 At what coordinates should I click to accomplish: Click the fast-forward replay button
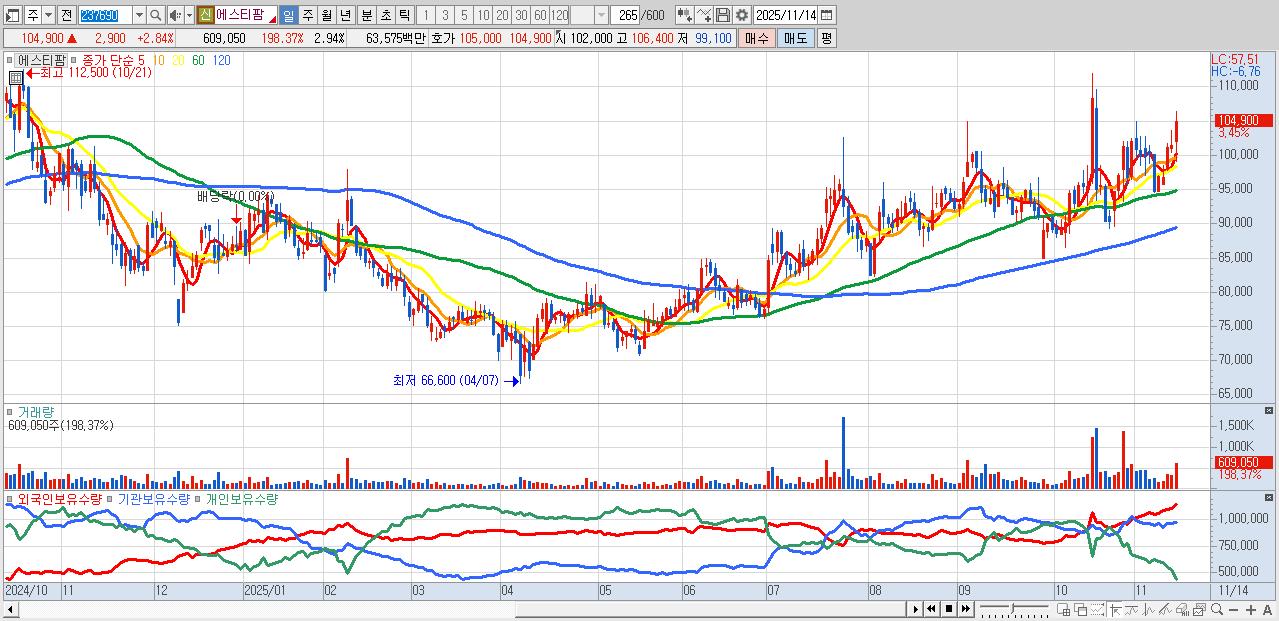point(966,609)
